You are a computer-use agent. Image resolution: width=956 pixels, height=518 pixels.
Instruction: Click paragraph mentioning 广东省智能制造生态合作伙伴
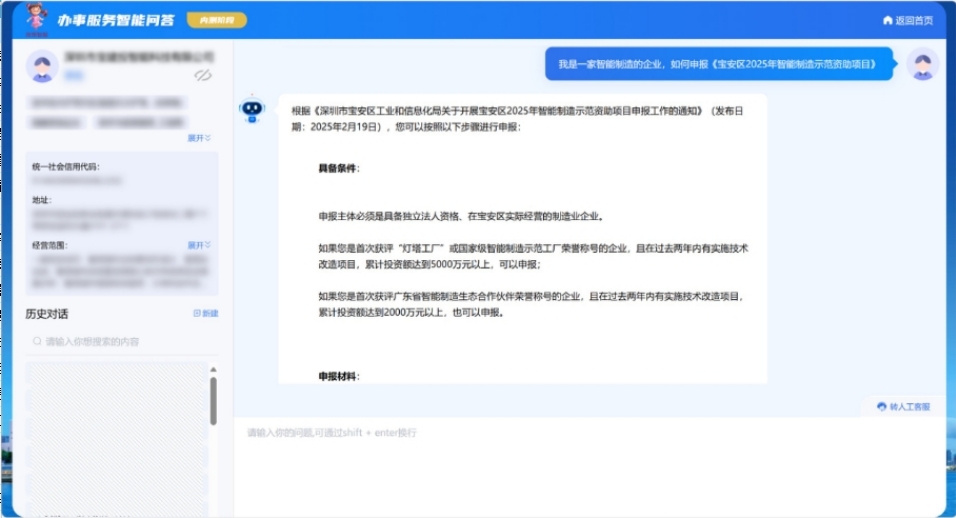[531, 305]
